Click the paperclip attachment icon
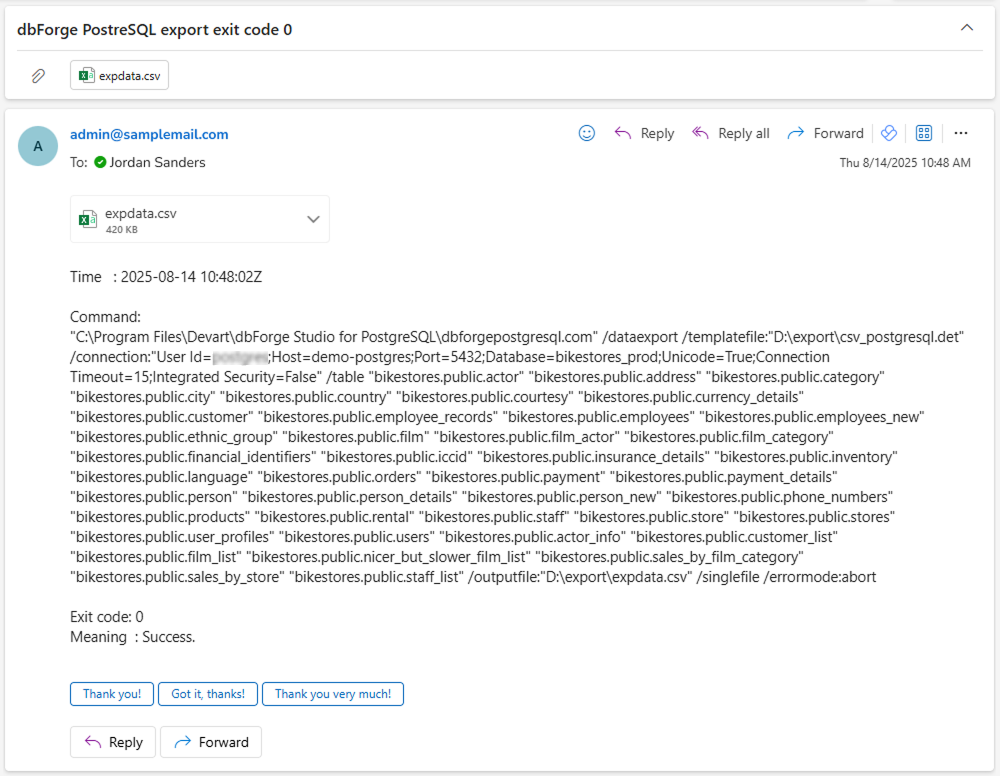This screenshot has width=1006, height=782. coord(38,75)
